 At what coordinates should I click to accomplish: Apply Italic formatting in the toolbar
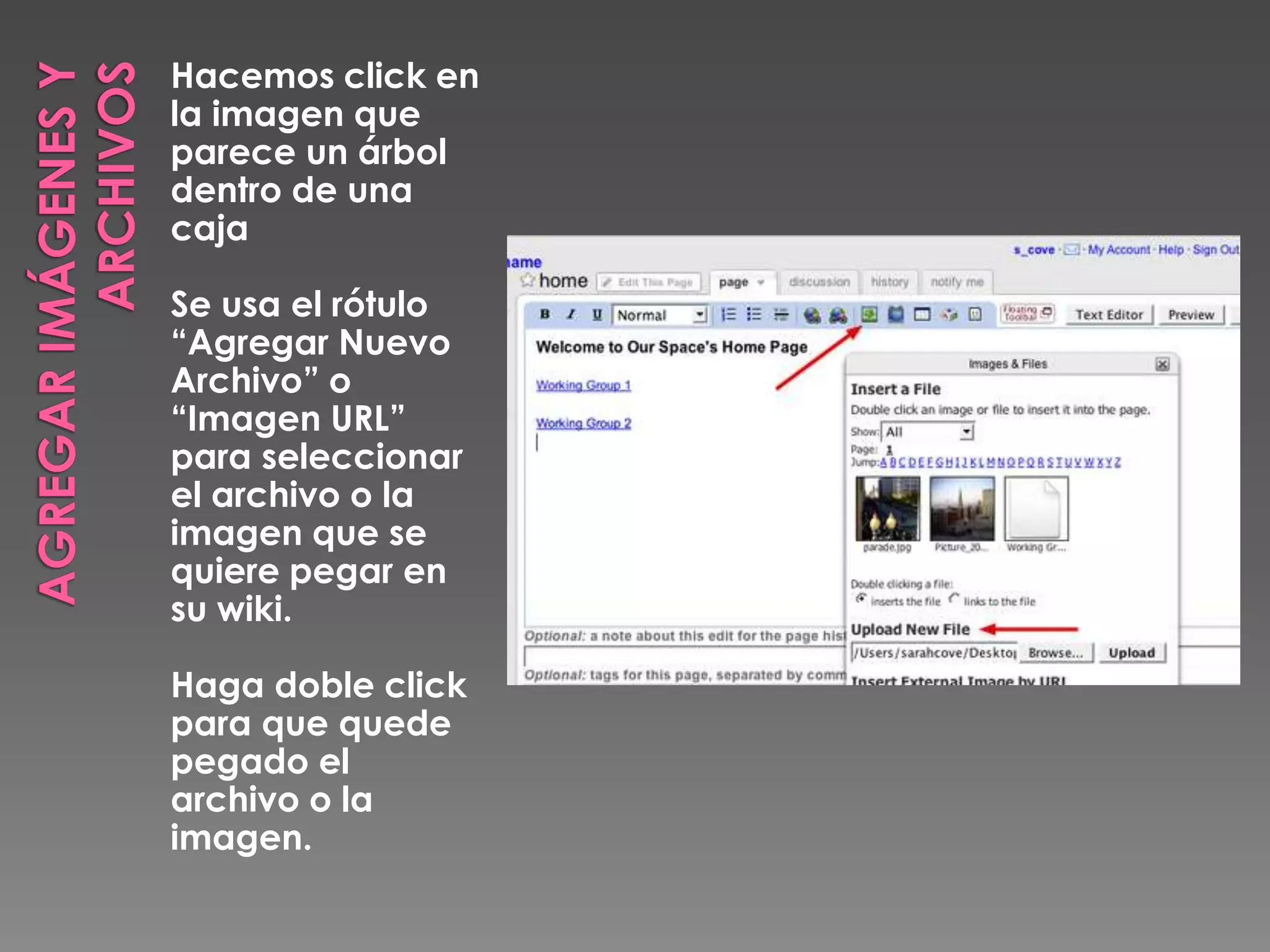click(x=571, y=314)
